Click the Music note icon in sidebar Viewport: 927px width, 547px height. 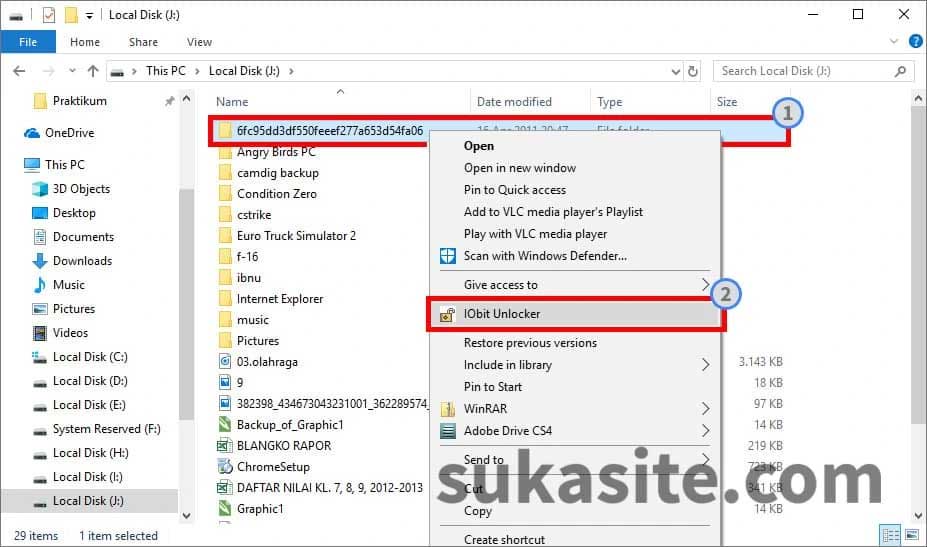click(x=40, y=285)
